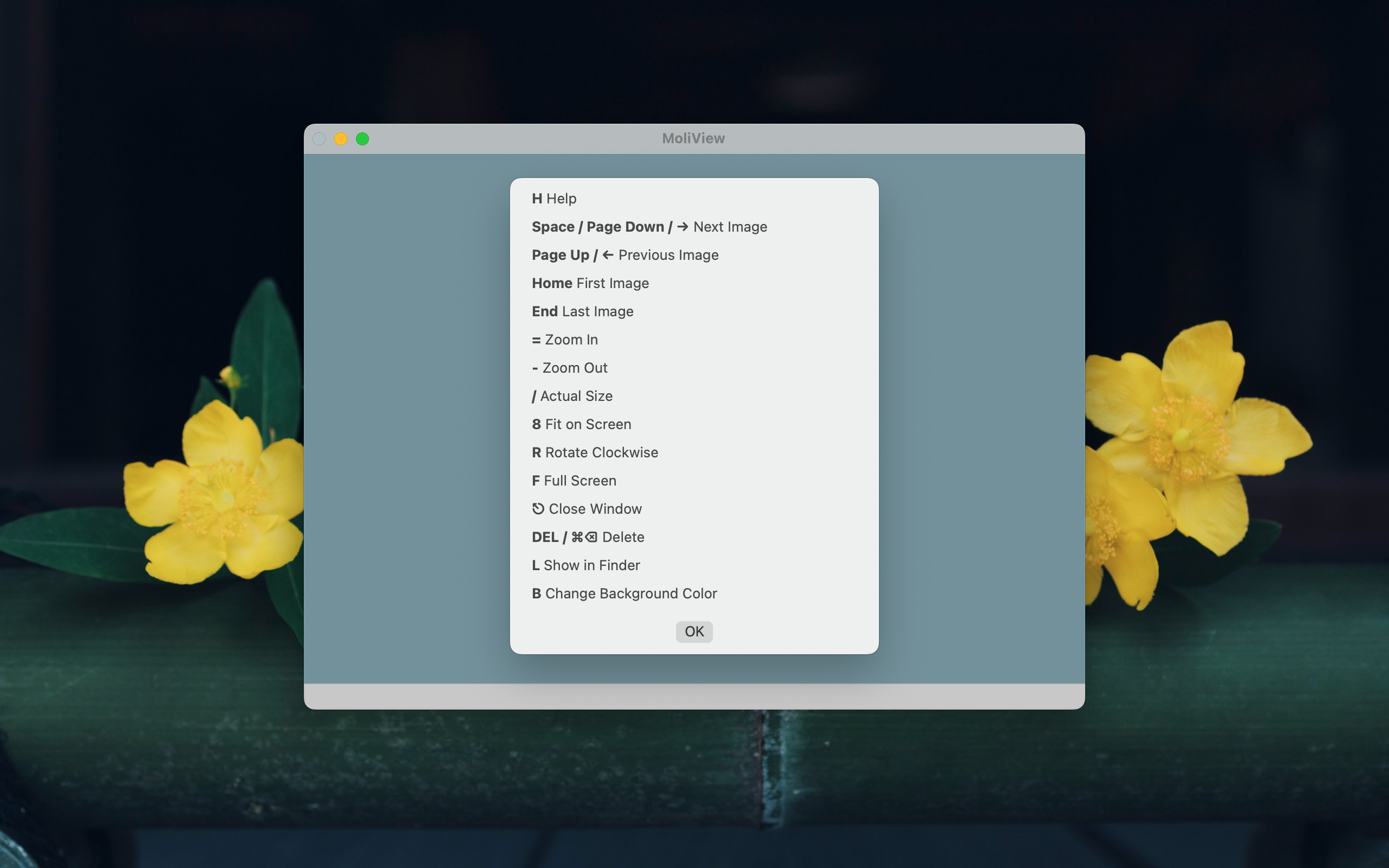
Task: Click the 'B Change Background Color' line
Action: [625, 593]
